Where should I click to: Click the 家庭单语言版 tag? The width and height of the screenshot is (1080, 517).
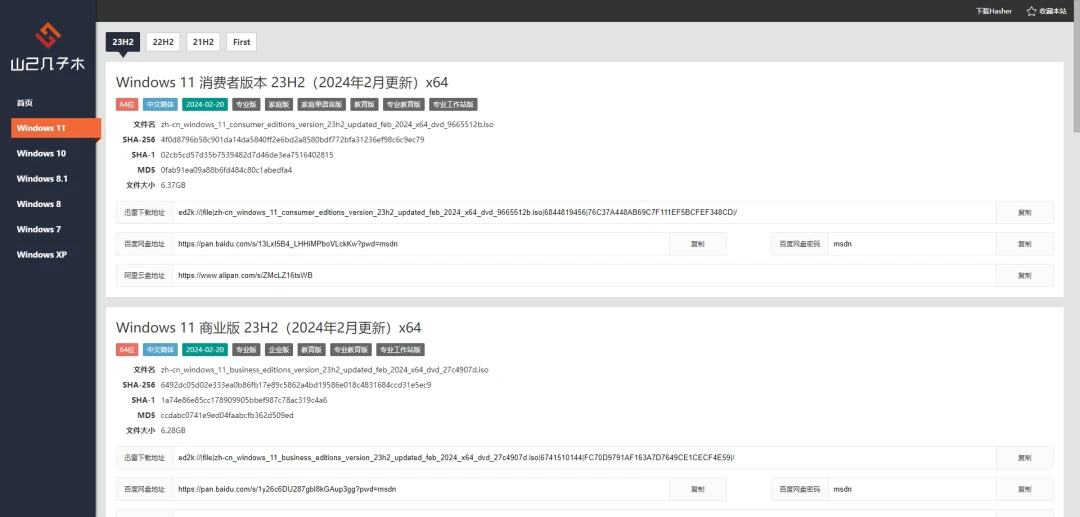pyautogui.click(x=321, y=105)
